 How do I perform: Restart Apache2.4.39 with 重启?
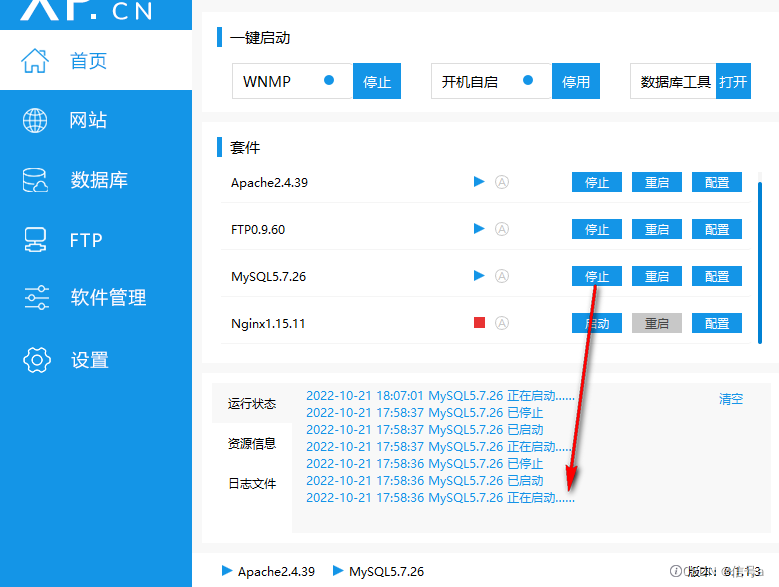657,182
